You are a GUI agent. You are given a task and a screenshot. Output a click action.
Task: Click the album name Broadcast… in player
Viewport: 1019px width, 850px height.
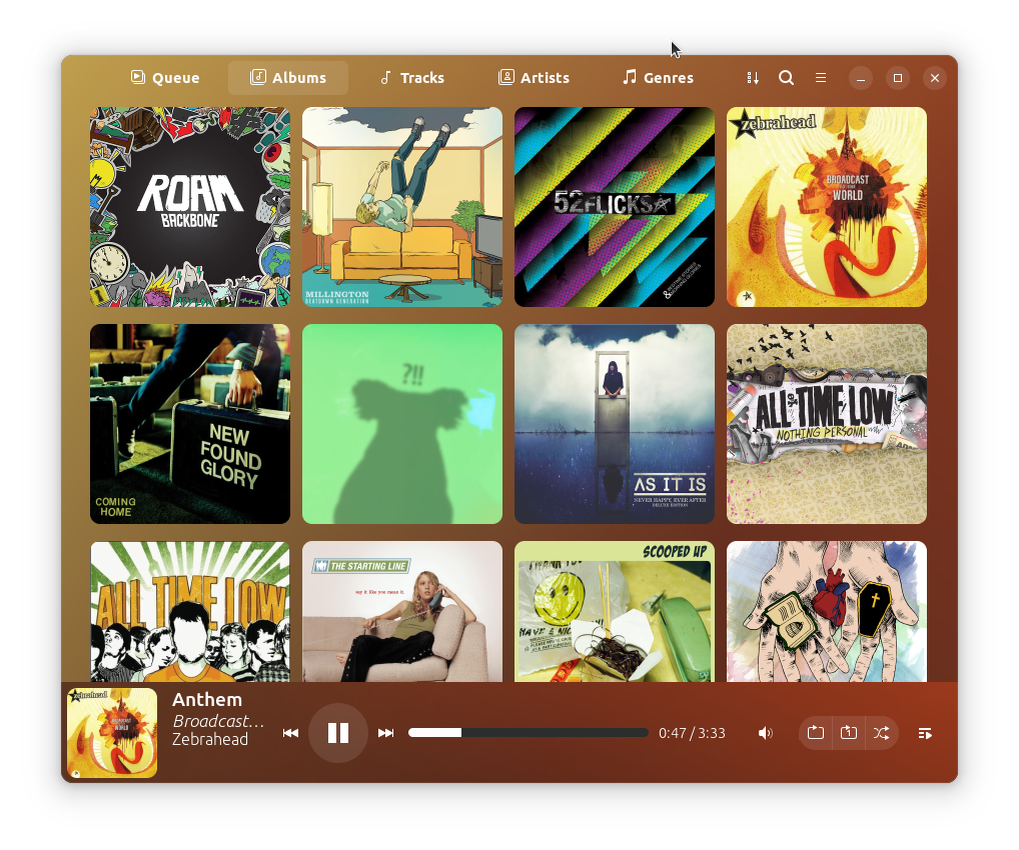(x=218, y=721)
